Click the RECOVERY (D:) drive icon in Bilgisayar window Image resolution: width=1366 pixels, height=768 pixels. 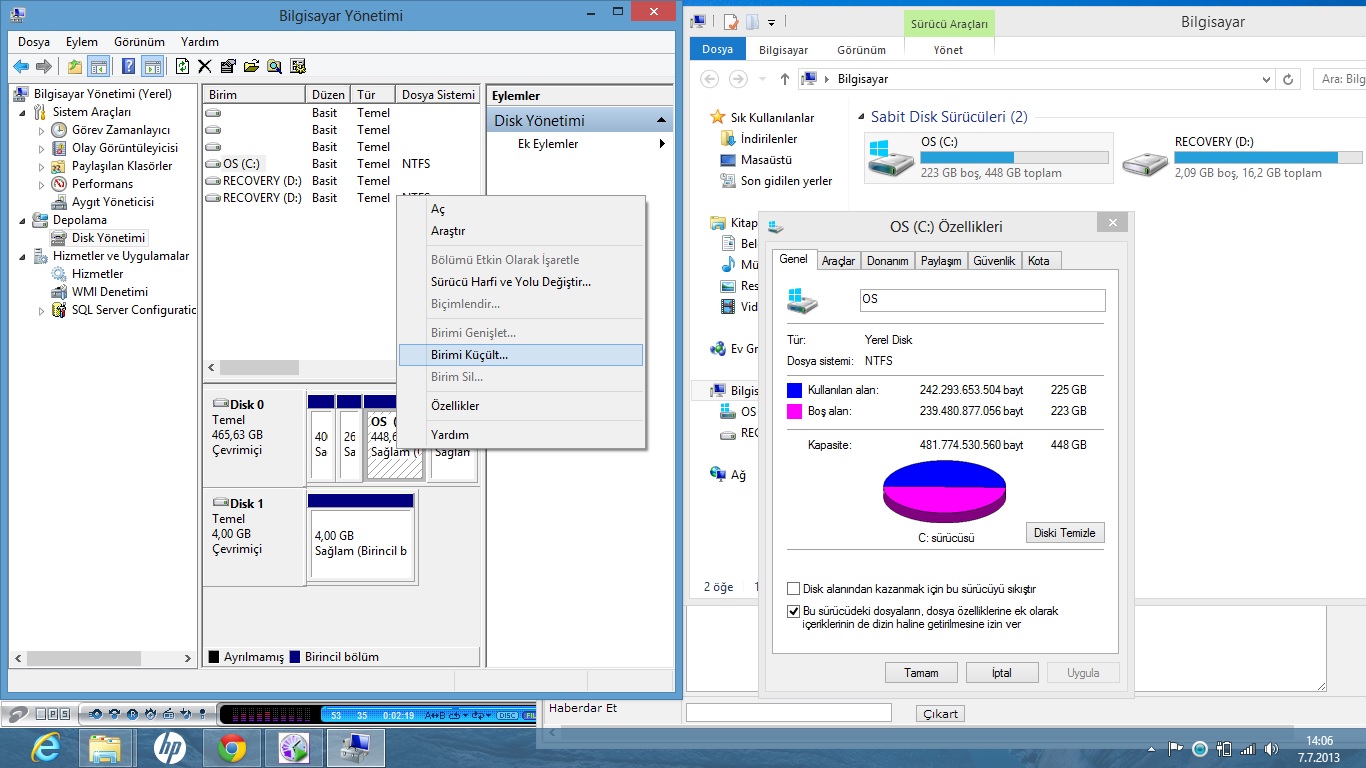click(x=1145, y=160)
